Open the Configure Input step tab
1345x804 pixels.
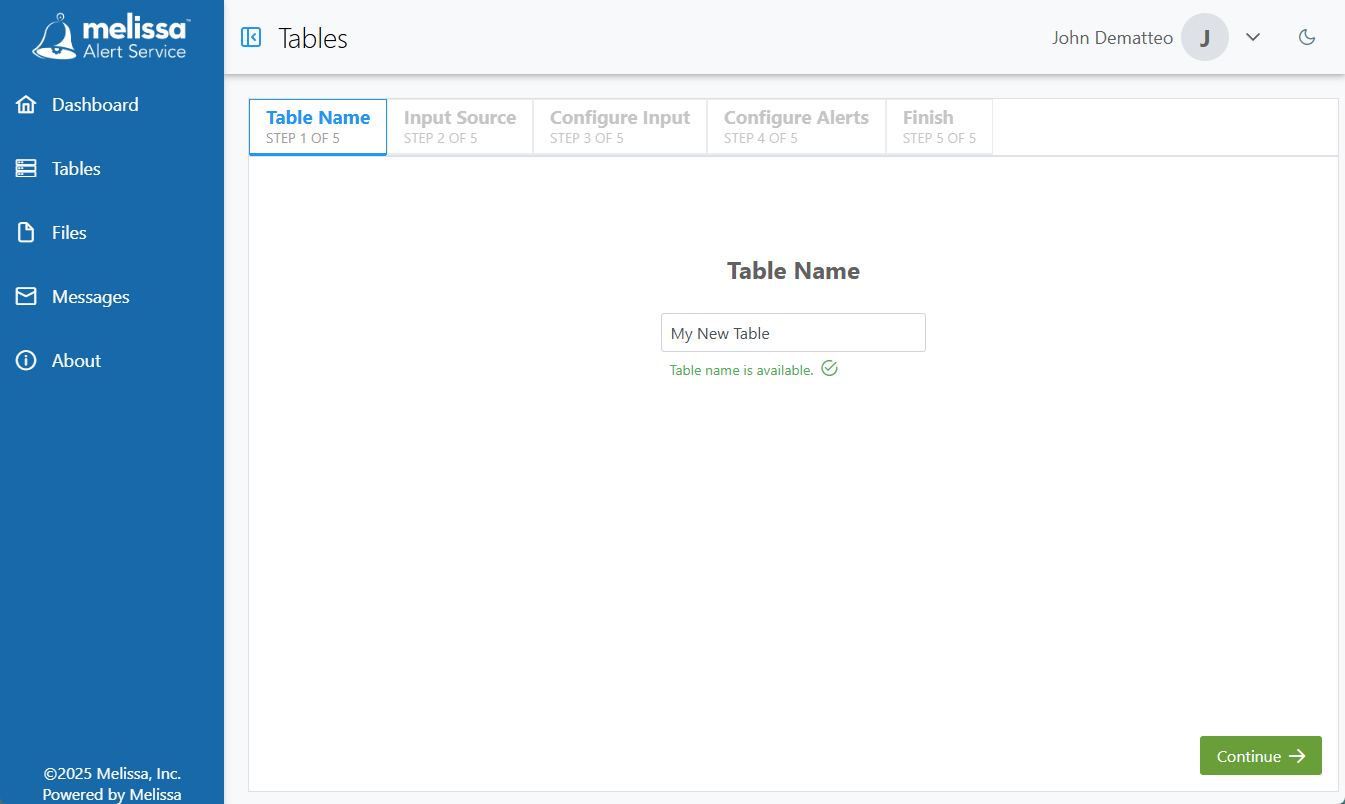point(619,126)
